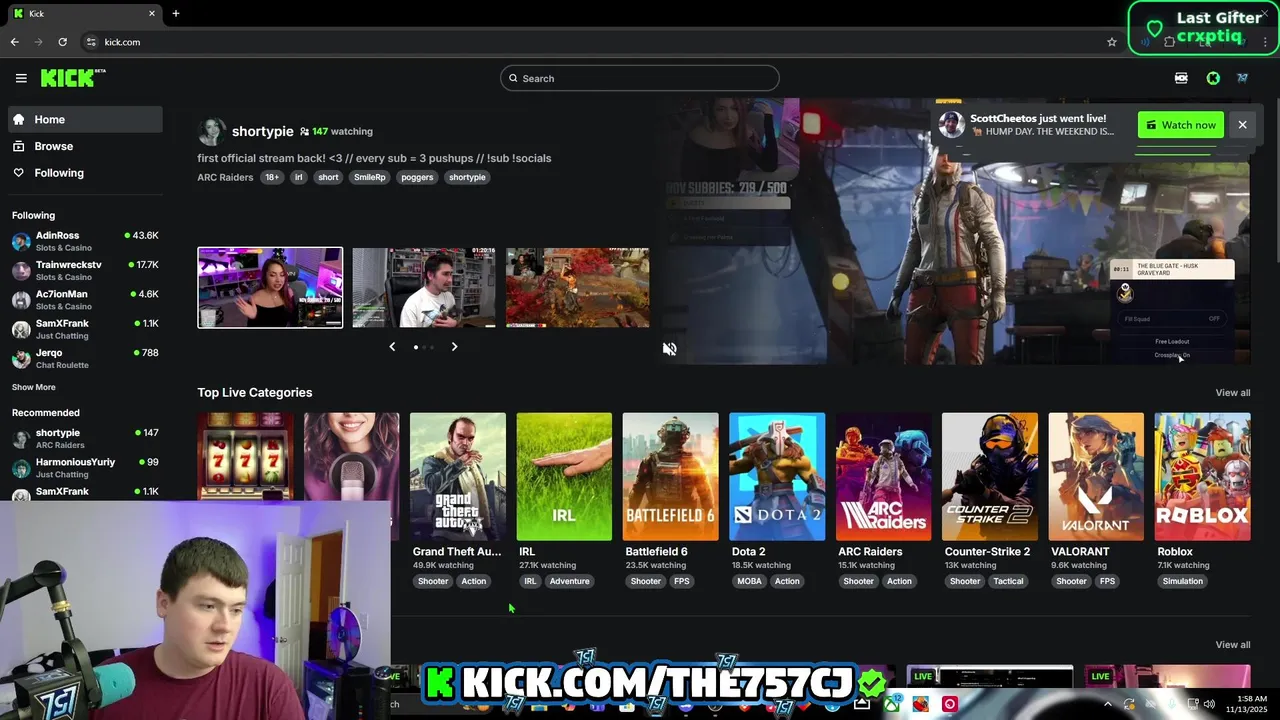Open VALORANT category cover
The image size is (1280, 720).
1096,477
